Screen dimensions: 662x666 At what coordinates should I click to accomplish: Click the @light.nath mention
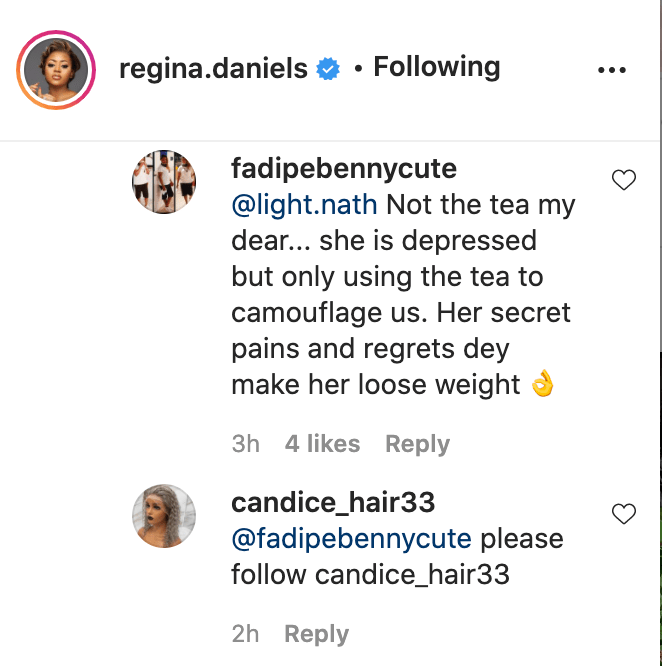click(304, 205)
